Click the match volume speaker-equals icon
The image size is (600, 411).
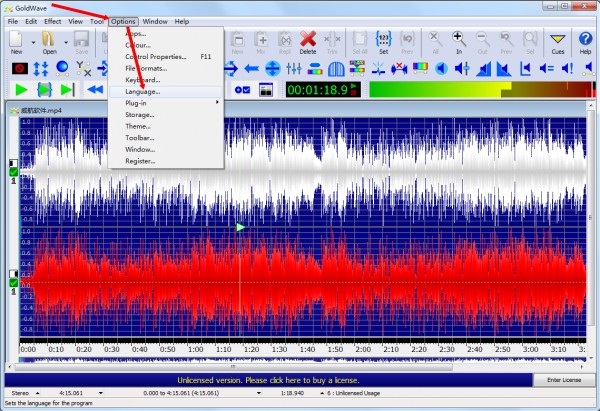tap(546, 69)
